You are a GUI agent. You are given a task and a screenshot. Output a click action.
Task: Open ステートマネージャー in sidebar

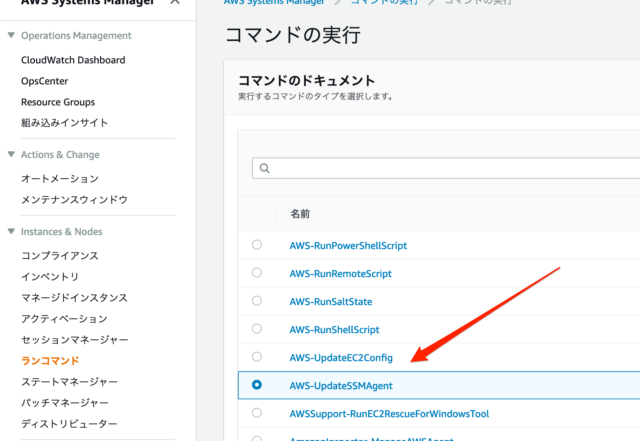[x=69, y=382]
